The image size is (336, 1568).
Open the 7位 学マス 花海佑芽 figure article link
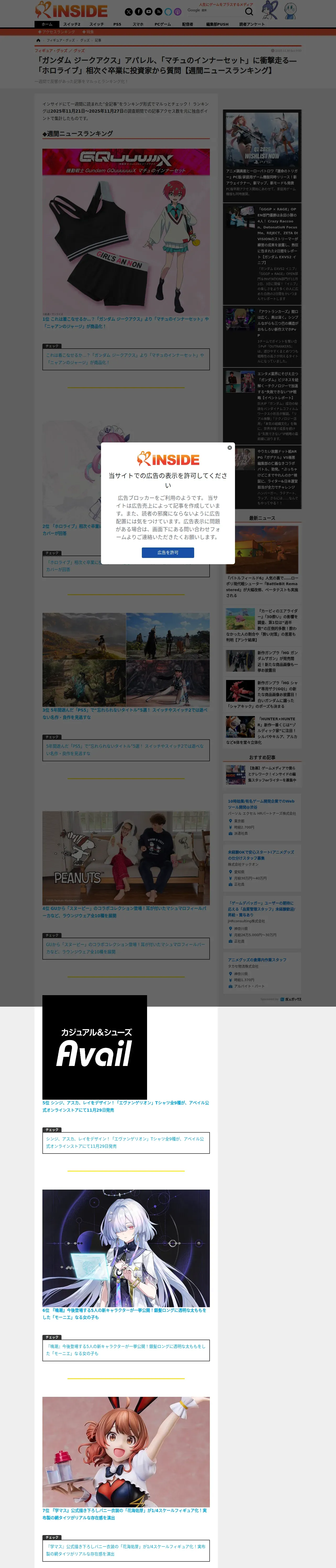point(126,1514)
